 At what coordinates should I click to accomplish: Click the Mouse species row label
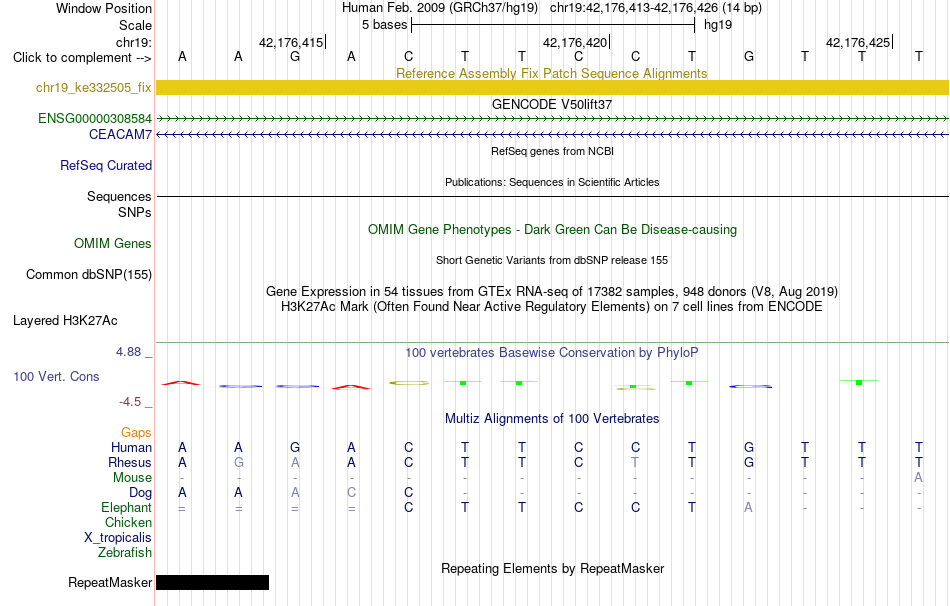132,478
